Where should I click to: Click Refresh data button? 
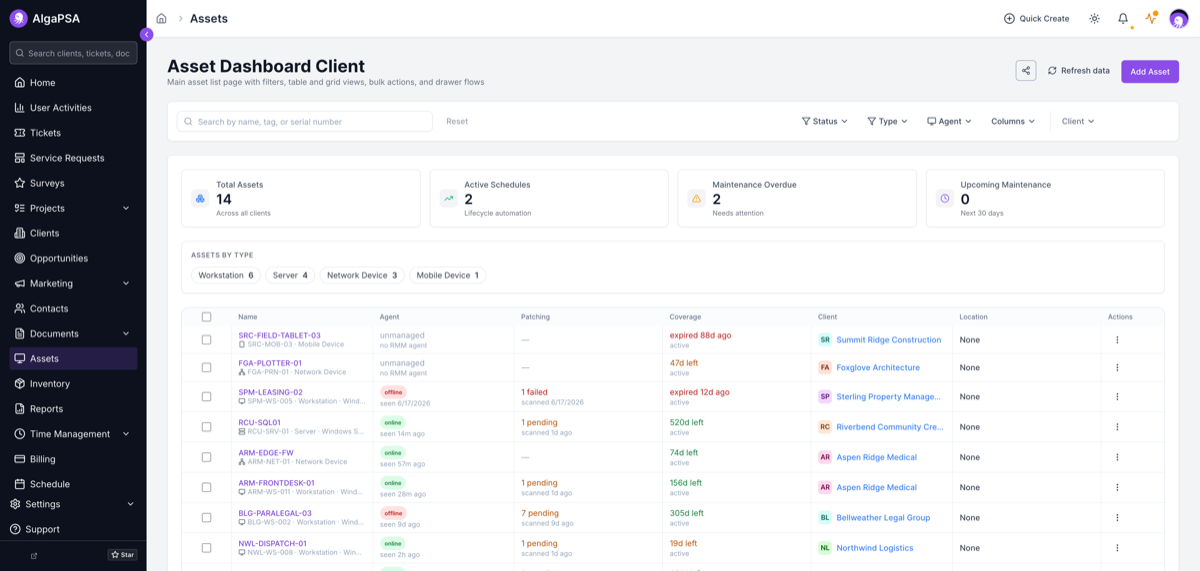[1078, 71]
